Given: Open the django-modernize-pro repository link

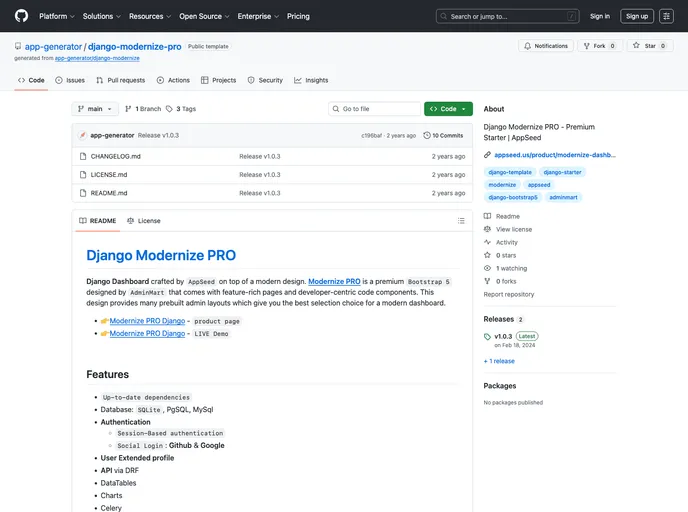Looking at the screenshot, I should pos(134,47).
